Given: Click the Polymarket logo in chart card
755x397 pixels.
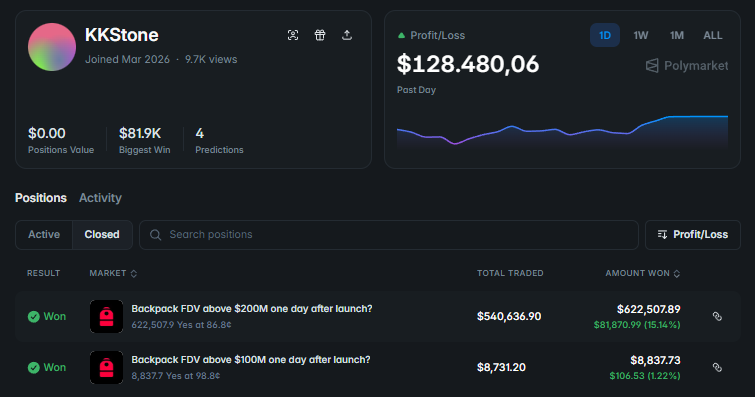Looking at the screenshot, I should (687, 66).
